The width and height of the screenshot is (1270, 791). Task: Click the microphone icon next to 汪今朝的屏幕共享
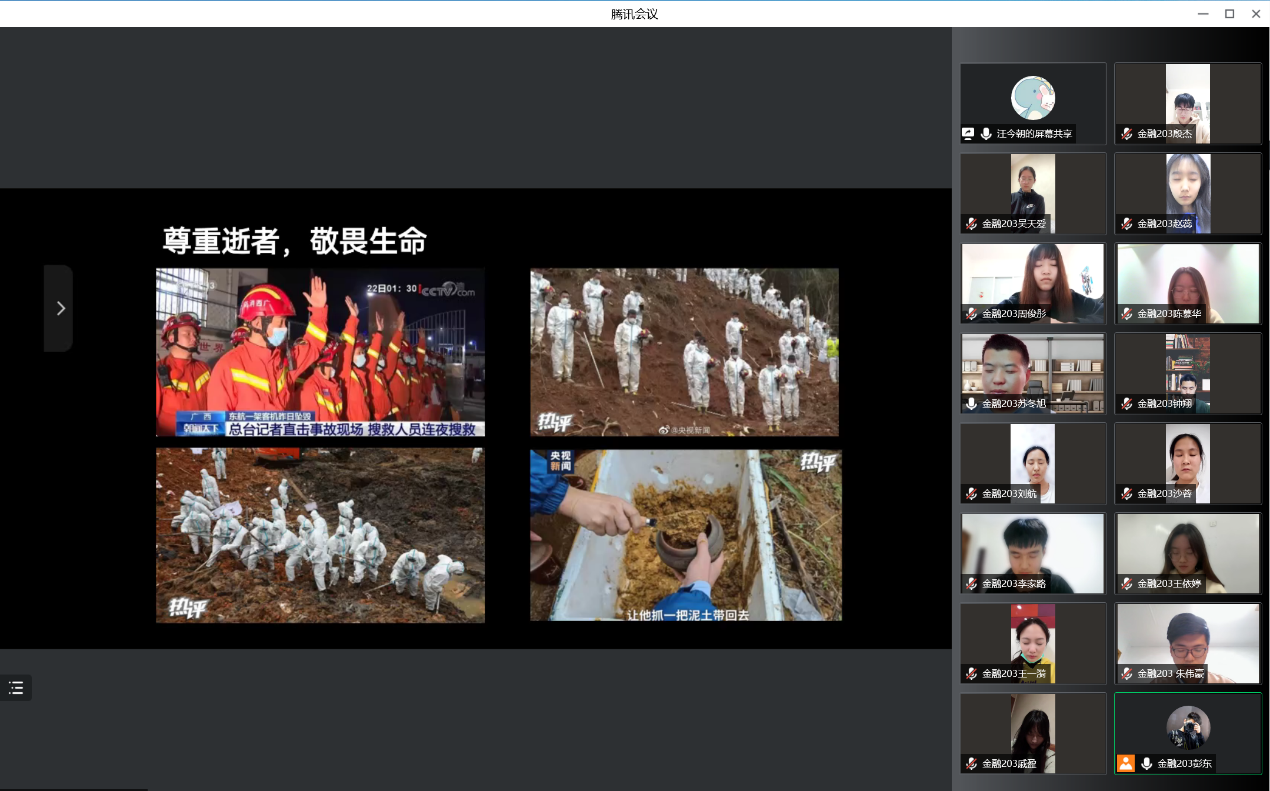pos(986,133)
